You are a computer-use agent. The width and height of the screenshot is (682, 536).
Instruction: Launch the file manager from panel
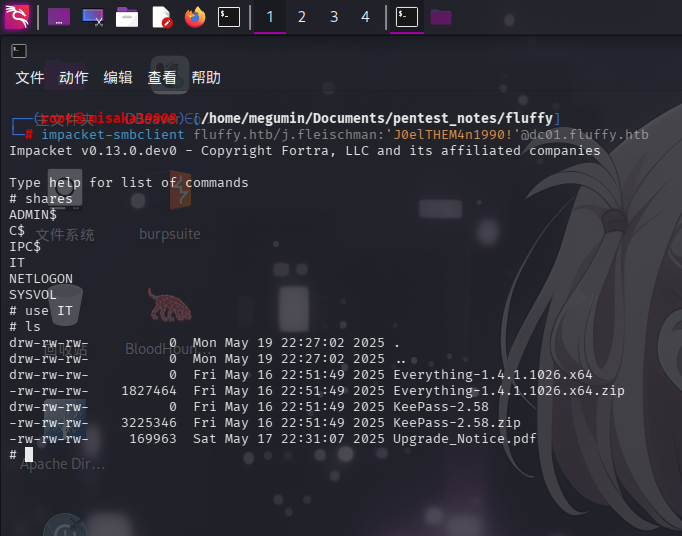(x=127, y=17)
